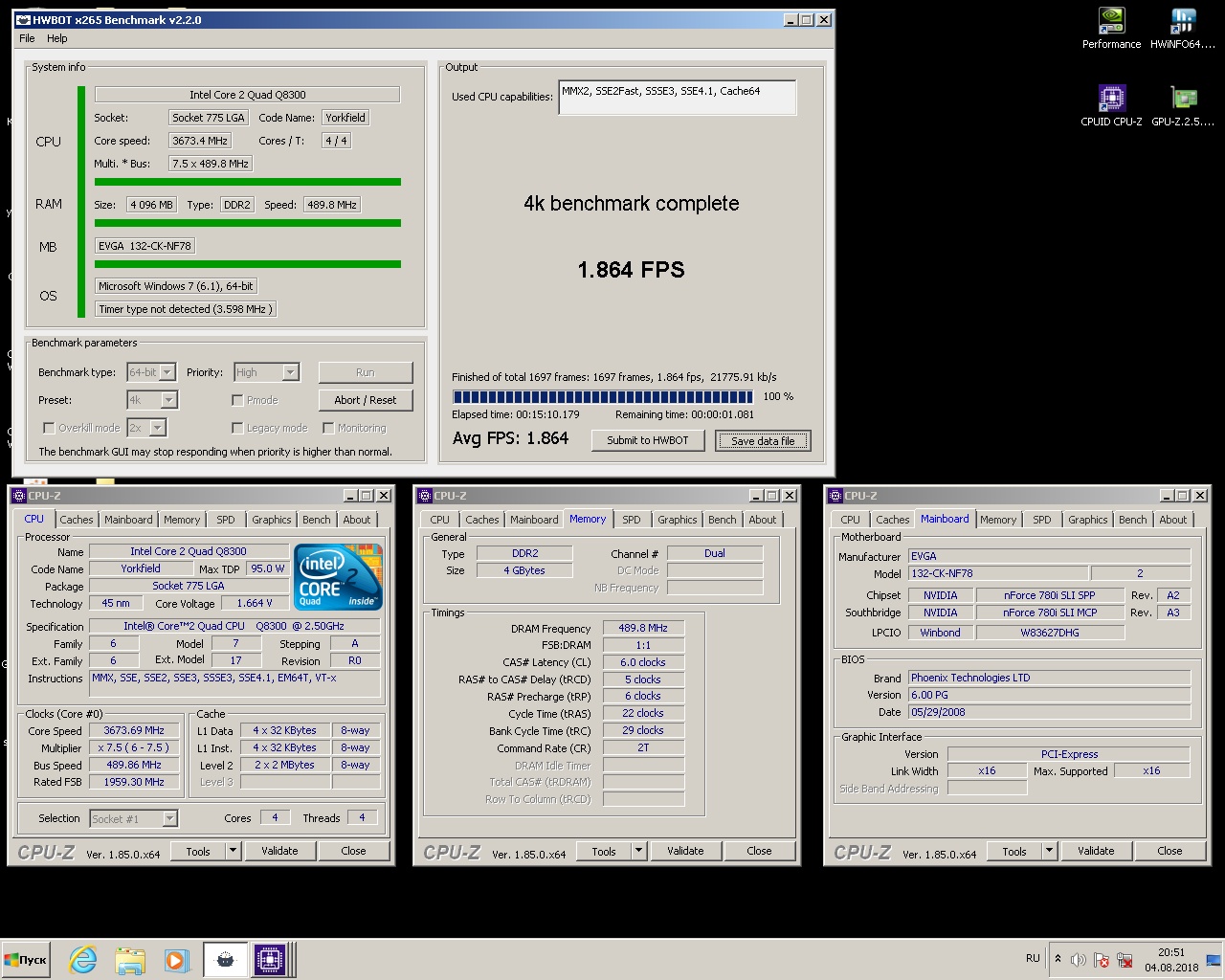Switch to Caches tab in first CPU-Z window
Viewport: 1225px width, 980px height.
(x=77, y=520)
